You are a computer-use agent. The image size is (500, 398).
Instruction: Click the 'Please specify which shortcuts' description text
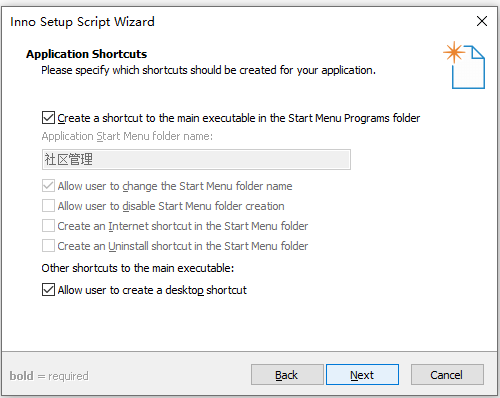[208, 70]
